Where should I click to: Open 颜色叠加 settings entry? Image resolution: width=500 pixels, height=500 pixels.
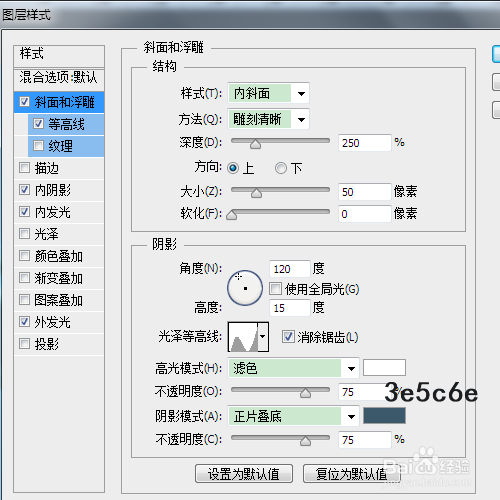click(59, 256)
